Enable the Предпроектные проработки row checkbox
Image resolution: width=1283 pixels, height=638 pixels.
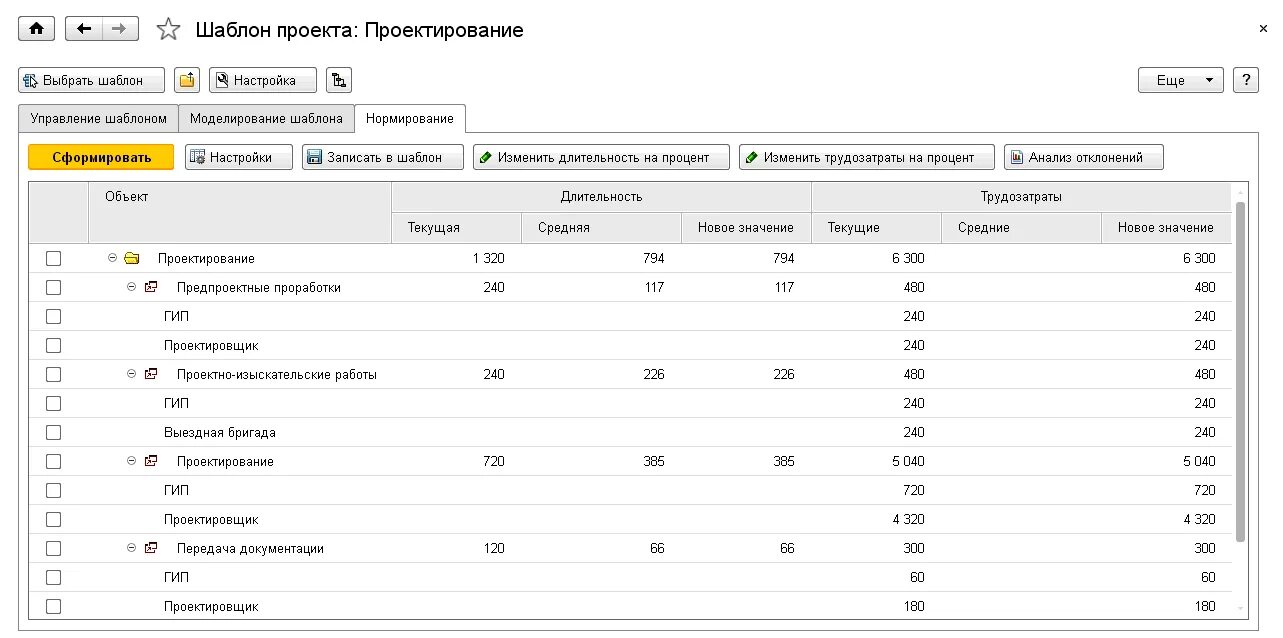pos(53,287)
